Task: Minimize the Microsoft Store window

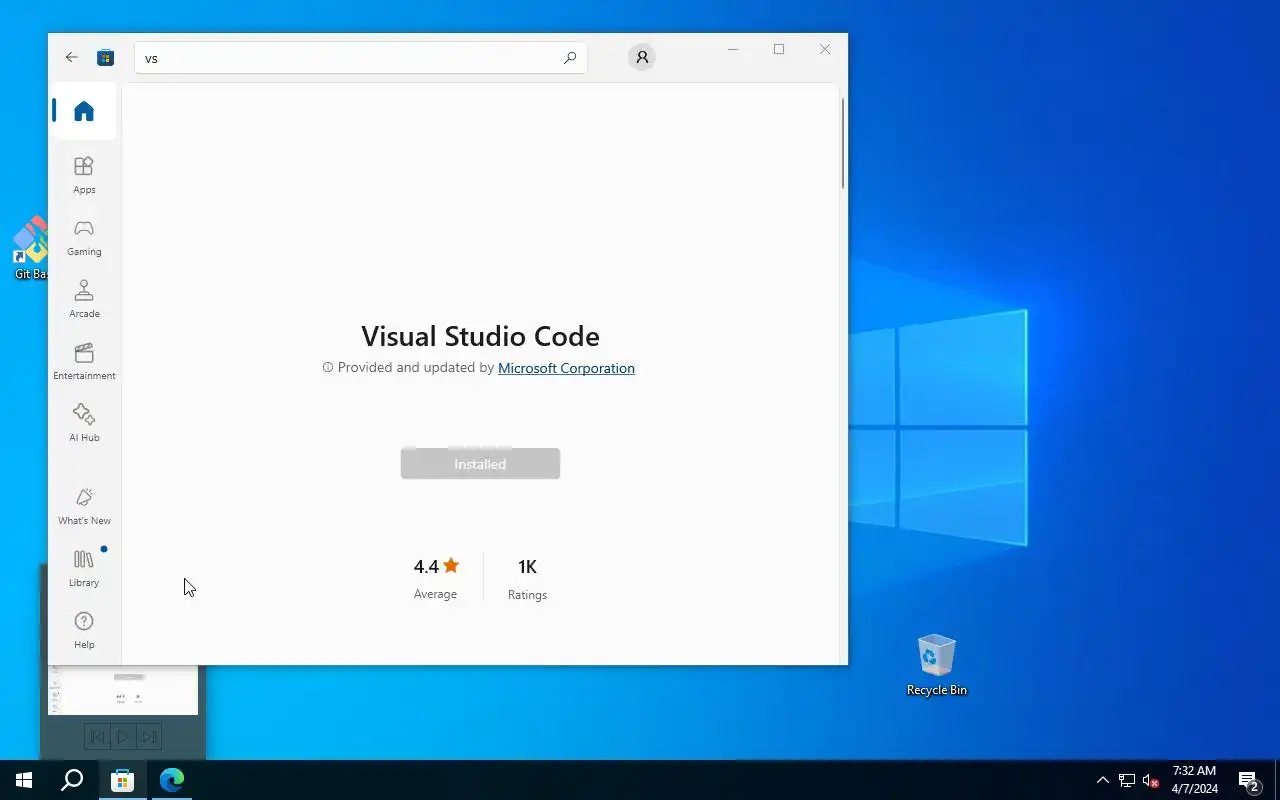Action: coord(733,49)
